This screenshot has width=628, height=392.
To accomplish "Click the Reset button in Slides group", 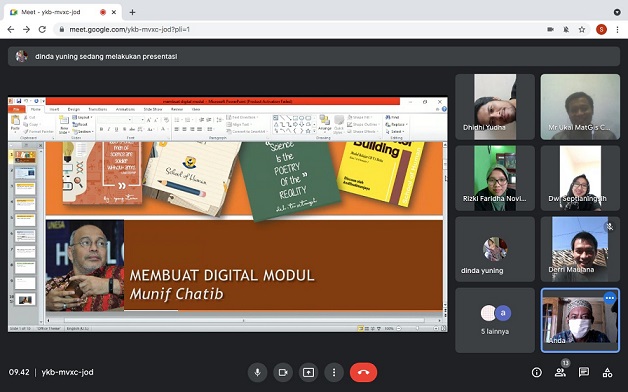I will pos(81,125).
